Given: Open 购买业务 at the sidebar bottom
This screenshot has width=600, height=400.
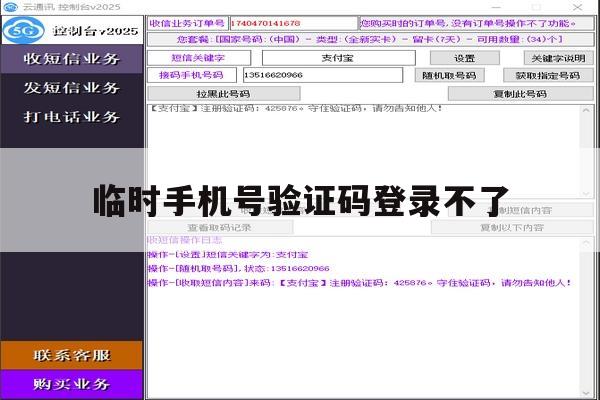Looking at the screenshot, I should [x=72, y=384].
